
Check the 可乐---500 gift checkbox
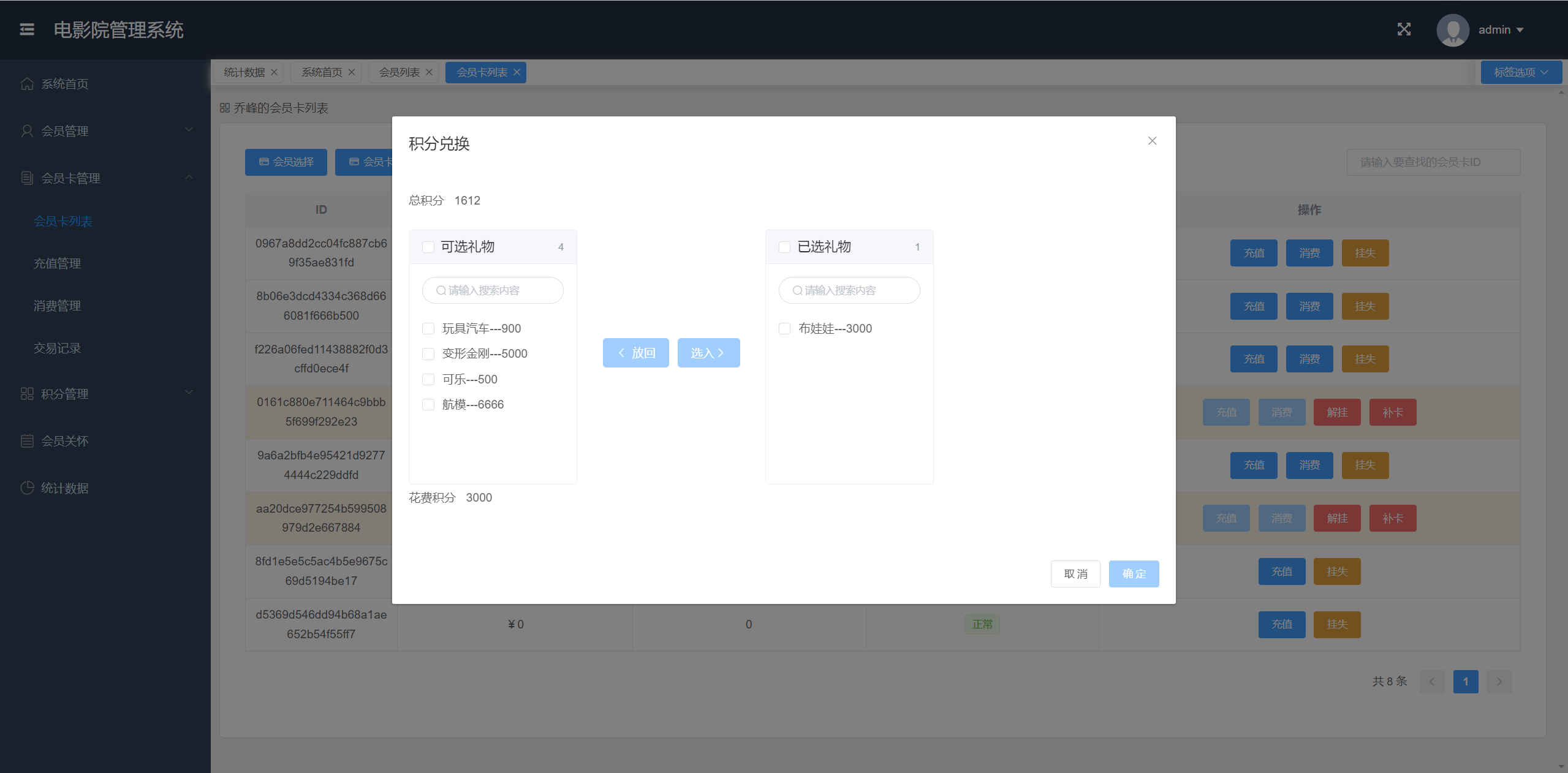[428, 380]
